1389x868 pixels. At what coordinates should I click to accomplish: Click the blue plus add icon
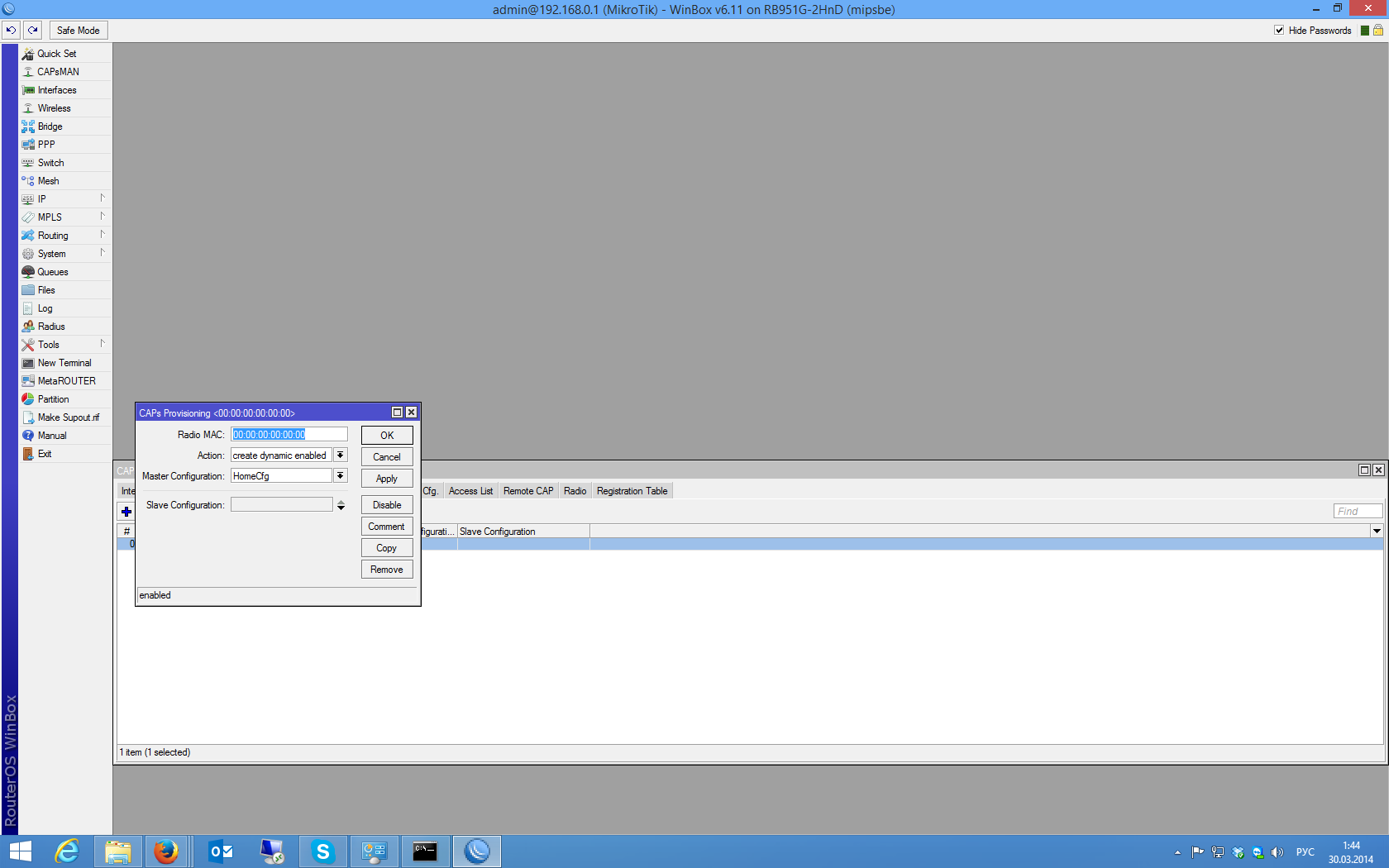(x=126, y=512)
